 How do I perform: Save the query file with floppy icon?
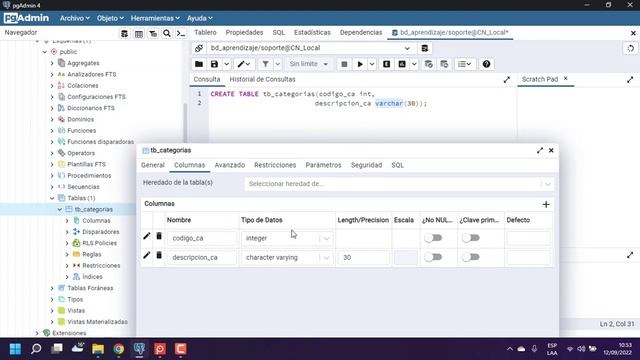pyautogui.click(x=214, y=64)
